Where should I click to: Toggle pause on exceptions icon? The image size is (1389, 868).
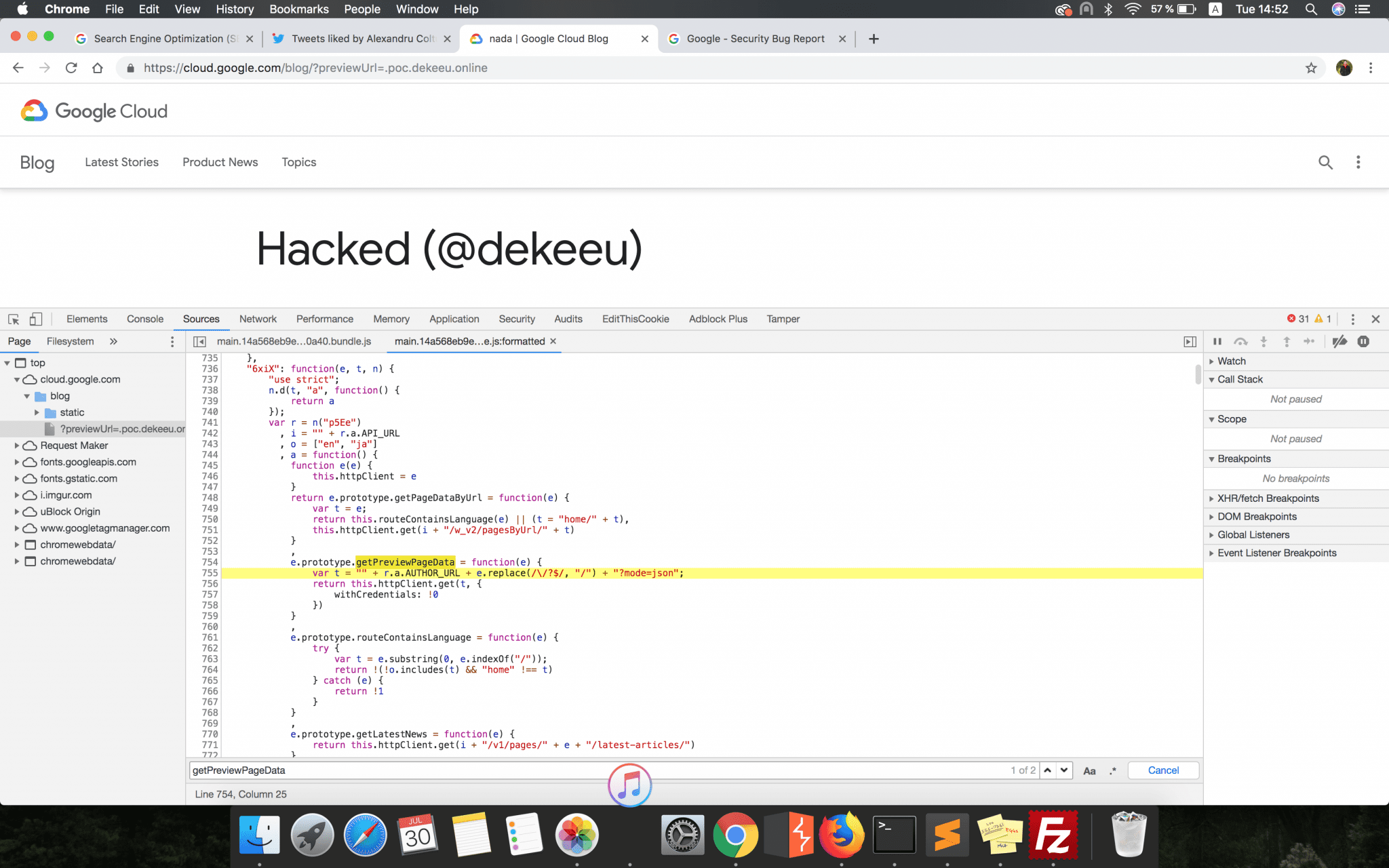[x=1363, y=341]
